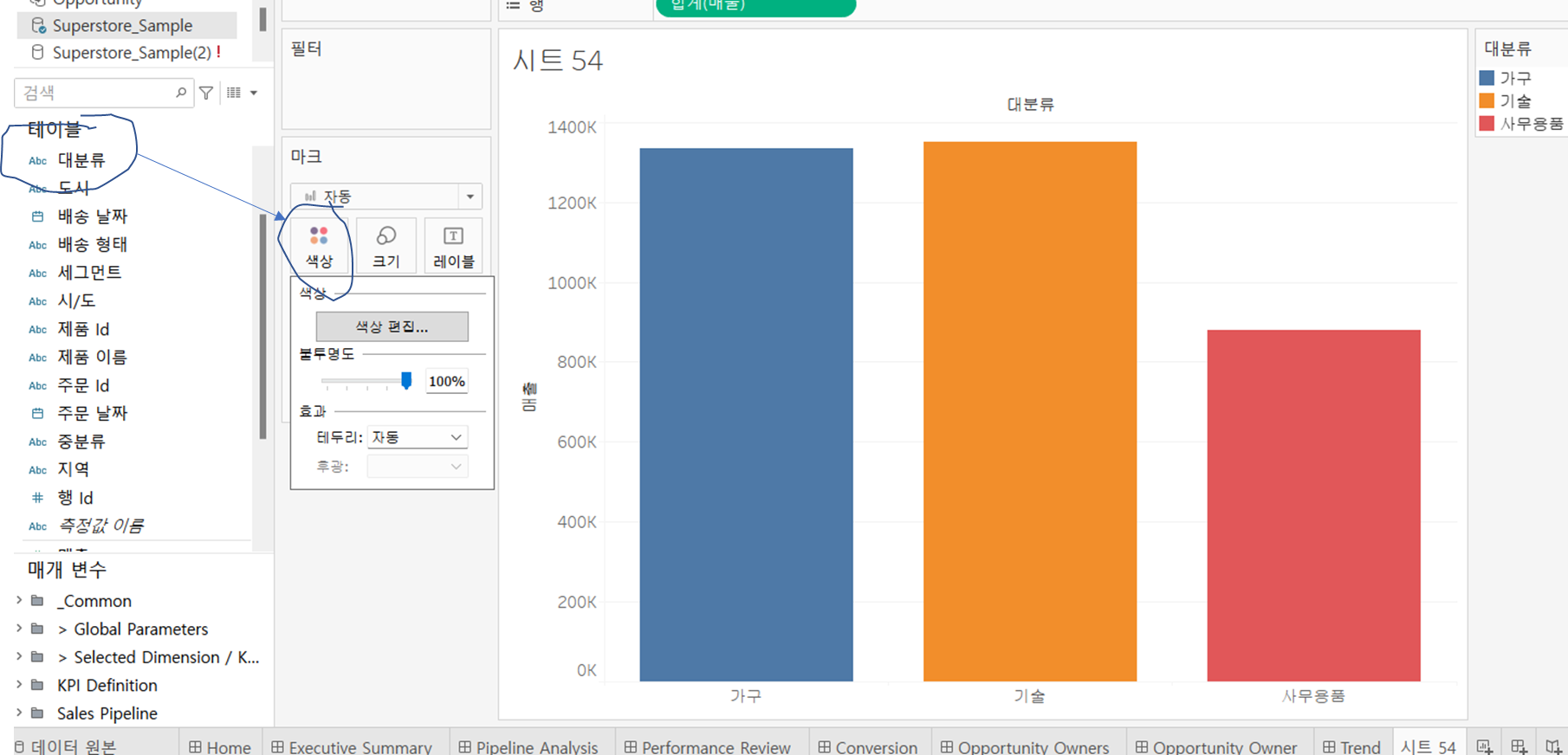Image resolution: width=1568 pixels, height=755 pixels.
Task: Click the red 사무용품 legend swatch
Action: [x=1487, y=123]
